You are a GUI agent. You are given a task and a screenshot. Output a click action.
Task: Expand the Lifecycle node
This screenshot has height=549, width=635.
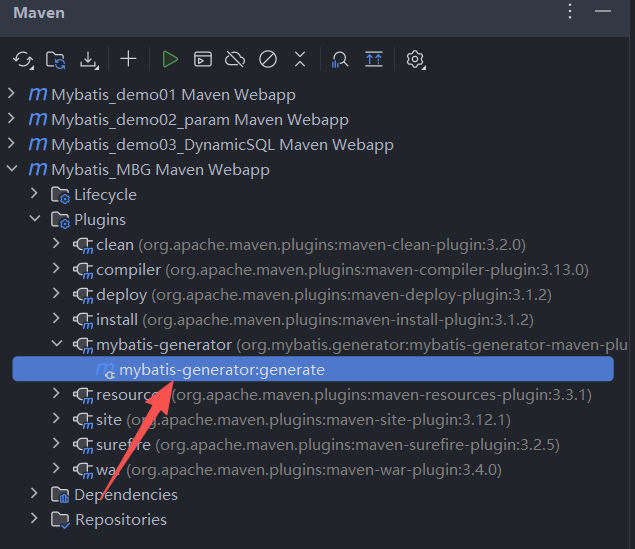[x=34, y=194]
